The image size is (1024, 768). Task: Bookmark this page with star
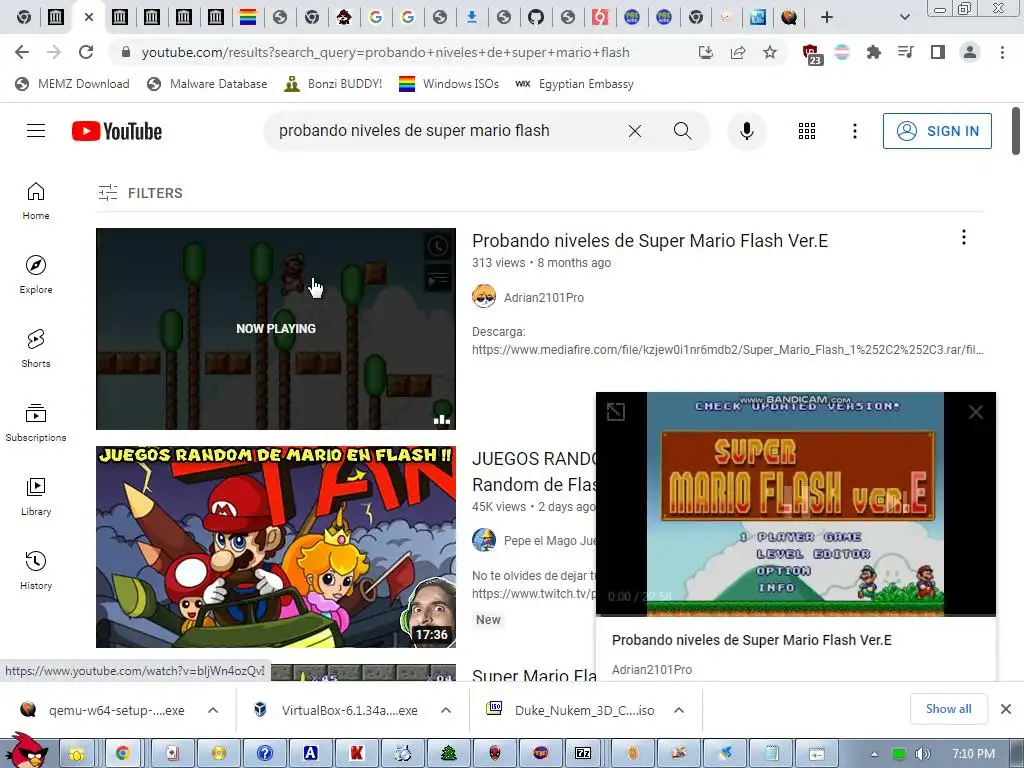tap(770, 52)
